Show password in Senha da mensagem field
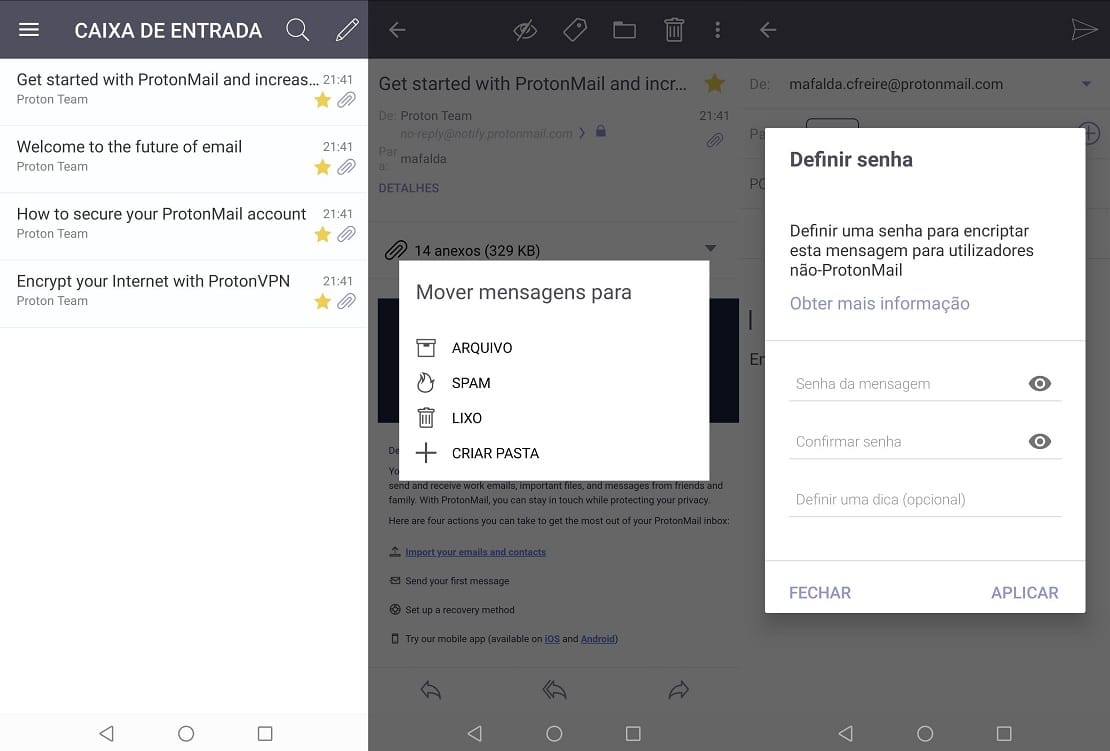Viewport: 1110px width, 751px height. (x=1040, y=384)
